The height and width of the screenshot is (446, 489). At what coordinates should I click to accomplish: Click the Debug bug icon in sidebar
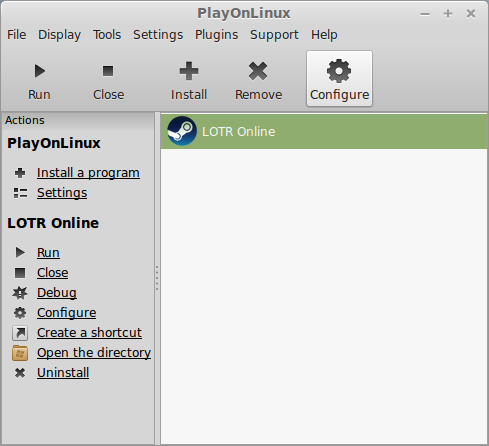click(x=20, y=293)
